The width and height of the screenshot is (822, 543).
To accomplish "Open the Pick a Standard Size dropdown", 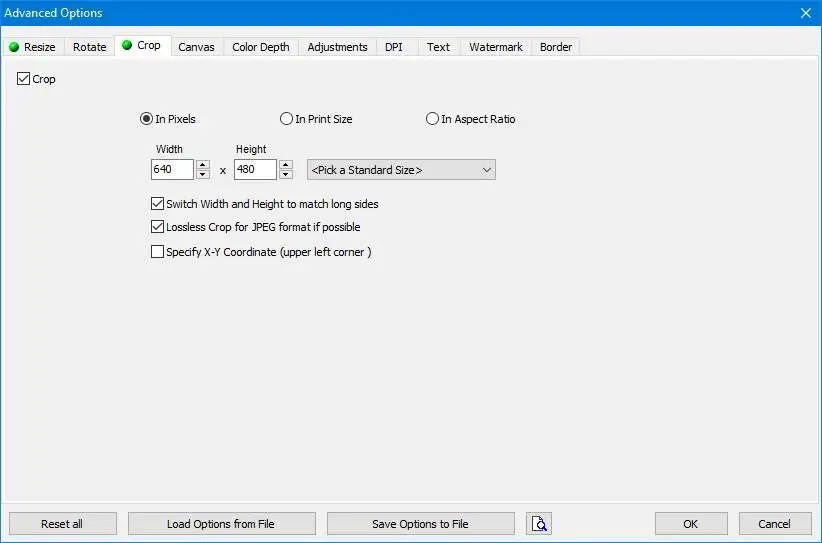I will pyautogui.click(x=401, y=170).
